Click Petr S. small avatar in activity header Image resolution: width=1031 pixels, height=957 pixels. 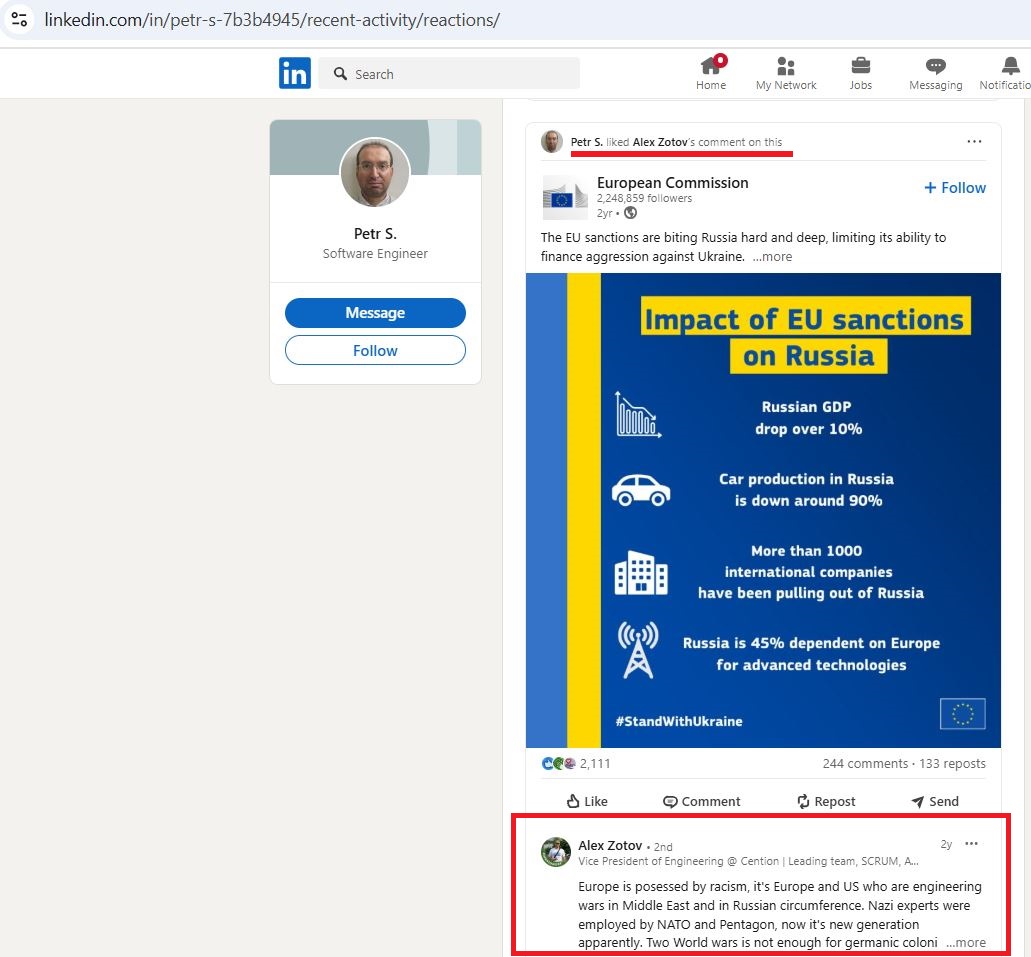[552, 141]
